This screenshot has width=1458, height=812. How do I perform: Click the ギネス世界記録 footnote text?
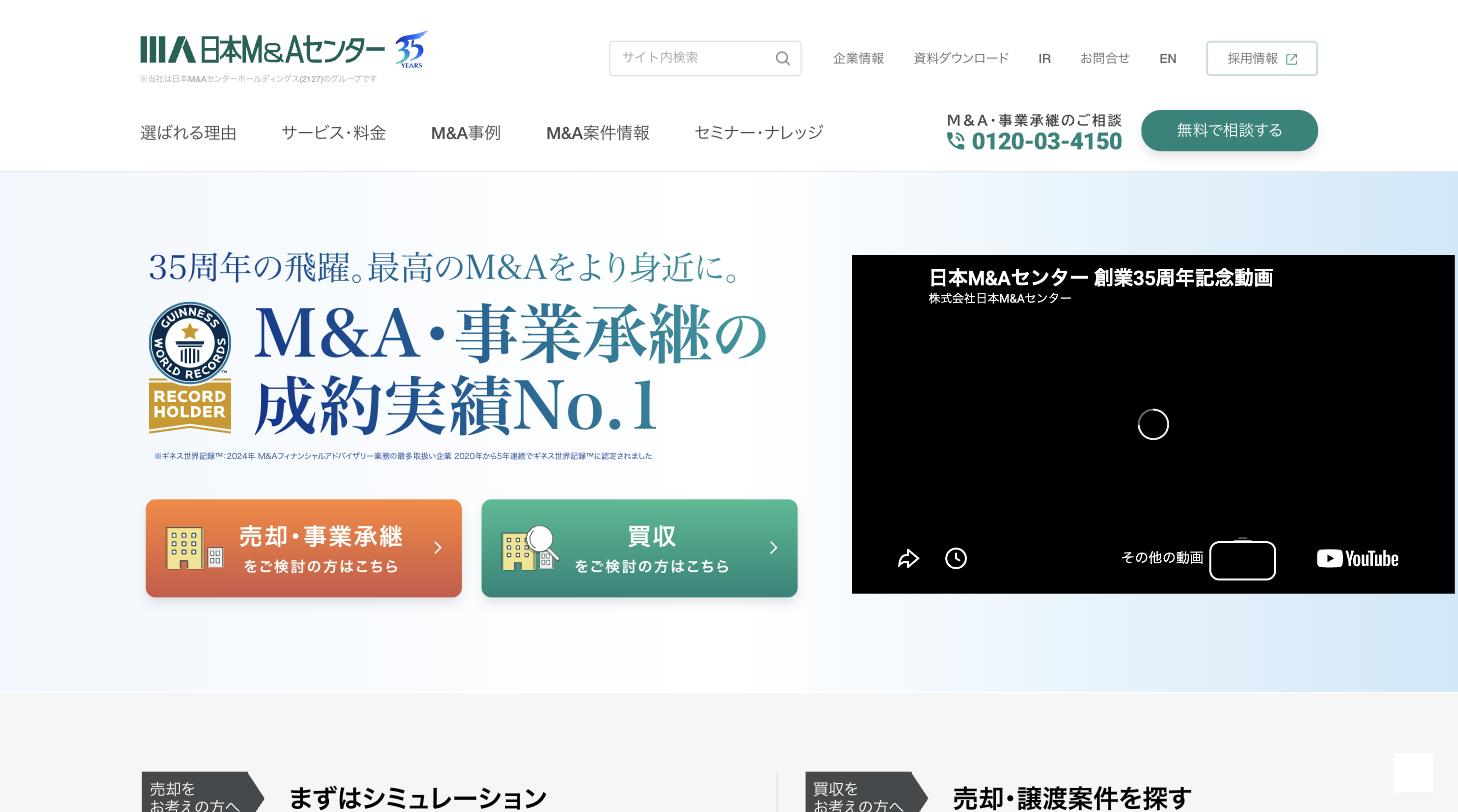click(x=403, y=456)
